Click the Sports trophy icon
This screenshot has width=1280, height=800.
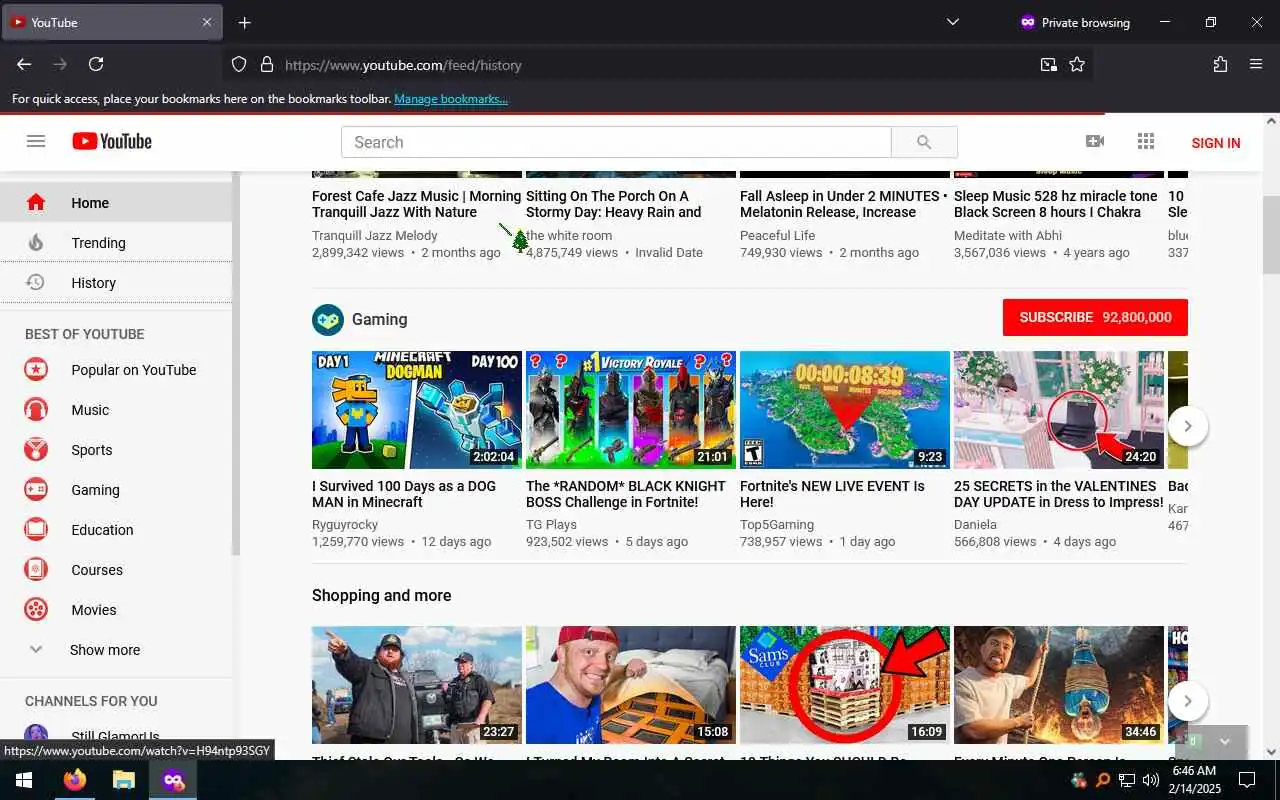coord(36,449)
